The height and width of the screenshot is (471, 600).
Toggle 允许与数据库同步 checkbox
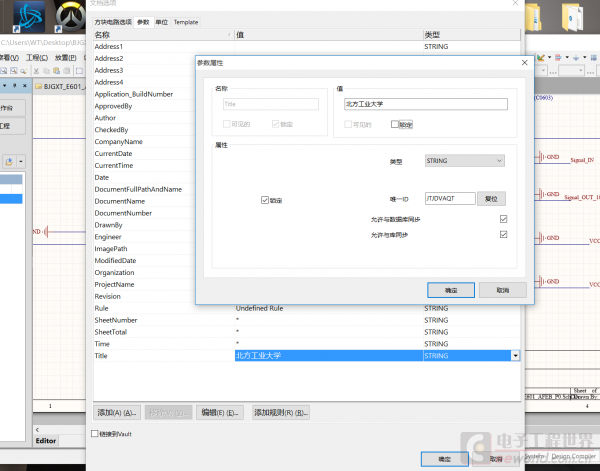(504, 219)
